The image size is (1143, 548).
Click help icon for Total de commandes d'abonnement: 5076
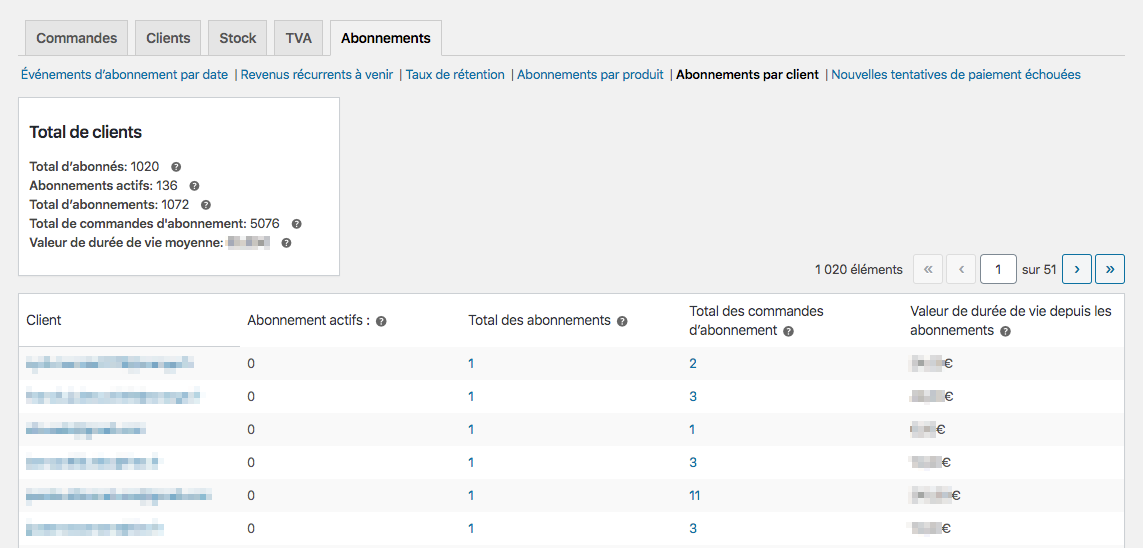tap(296, 224)
